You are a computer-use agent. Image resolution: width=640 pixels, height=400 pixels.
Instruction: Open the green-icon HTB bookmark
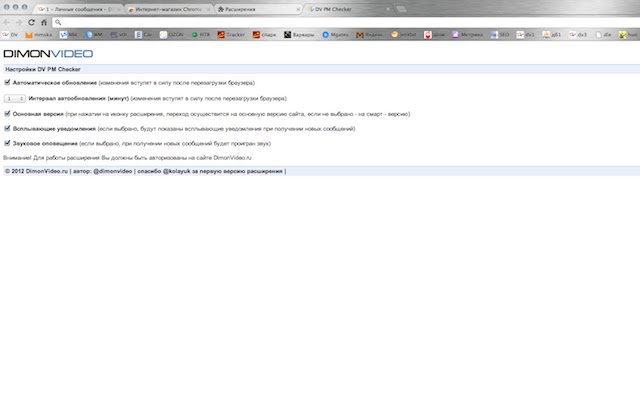tap(200, 35)
